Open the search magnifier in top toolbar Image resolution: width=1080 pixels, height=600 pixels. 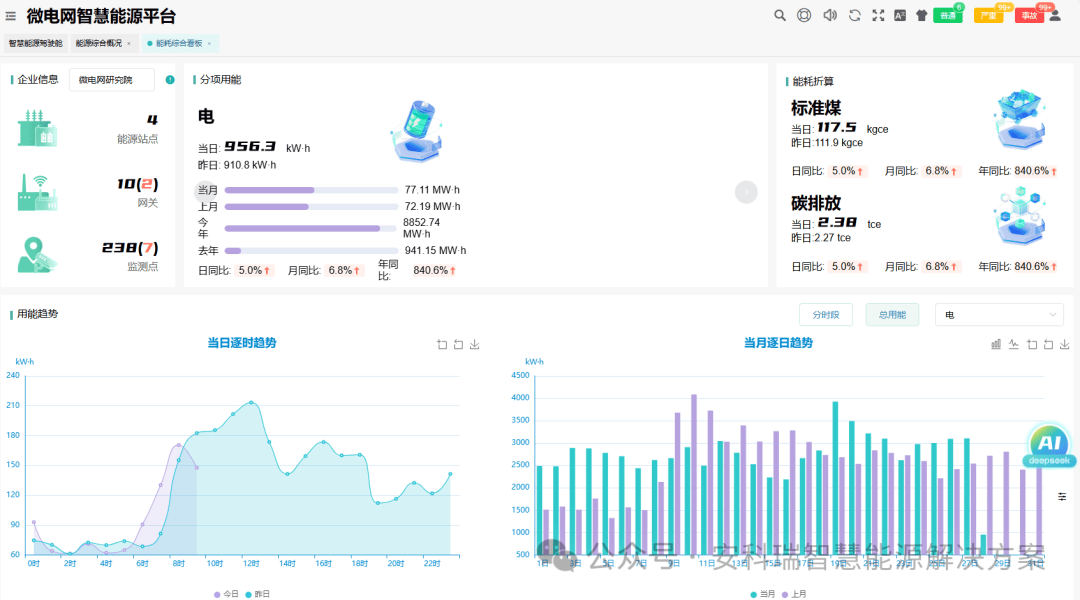click(x=780, y=15)
